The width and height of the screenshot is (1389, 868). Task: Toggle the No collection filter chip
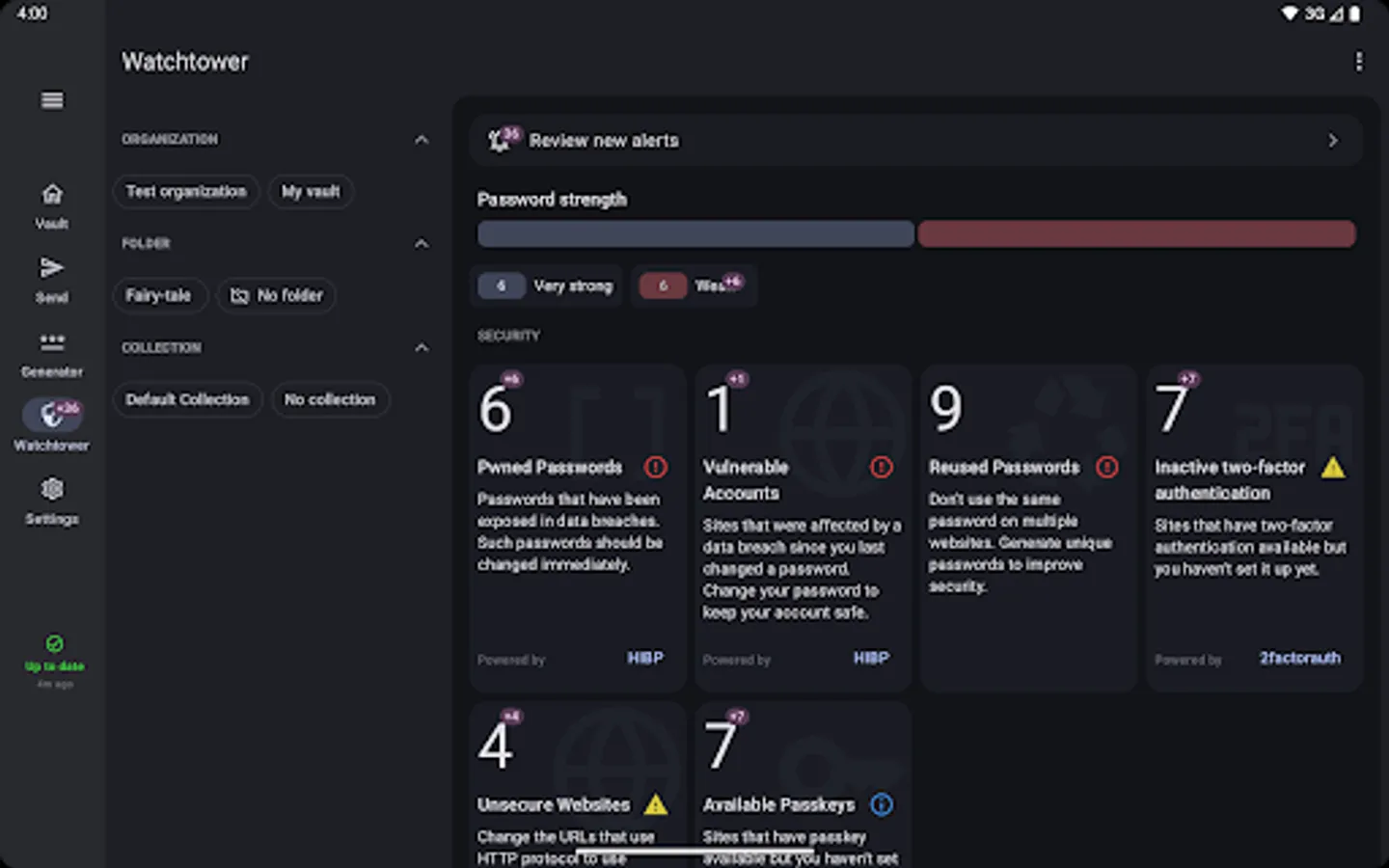tap(331, 399)
